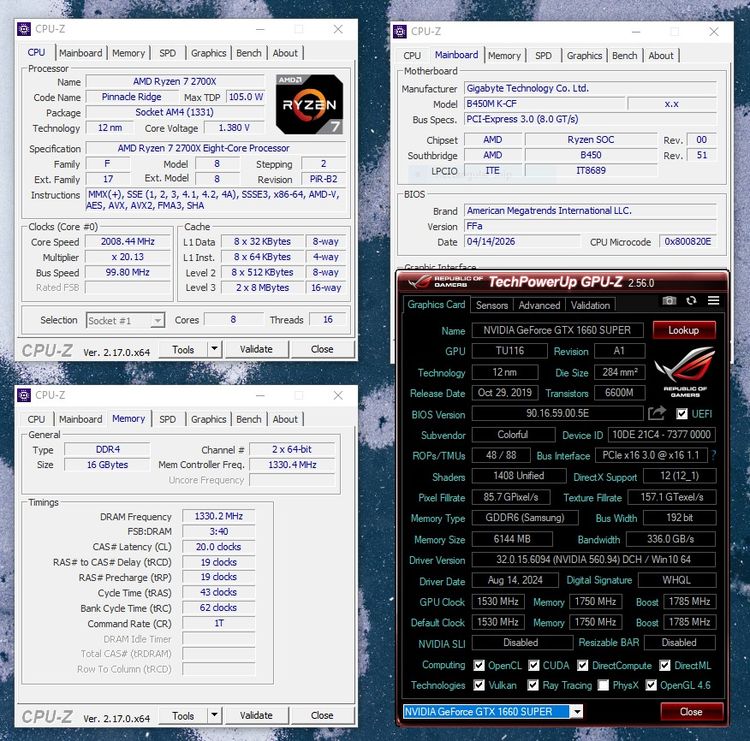Viewport: 750px width, 741px height.
Task: Toggle the UEFI checkbox
Action: [682, 414]
